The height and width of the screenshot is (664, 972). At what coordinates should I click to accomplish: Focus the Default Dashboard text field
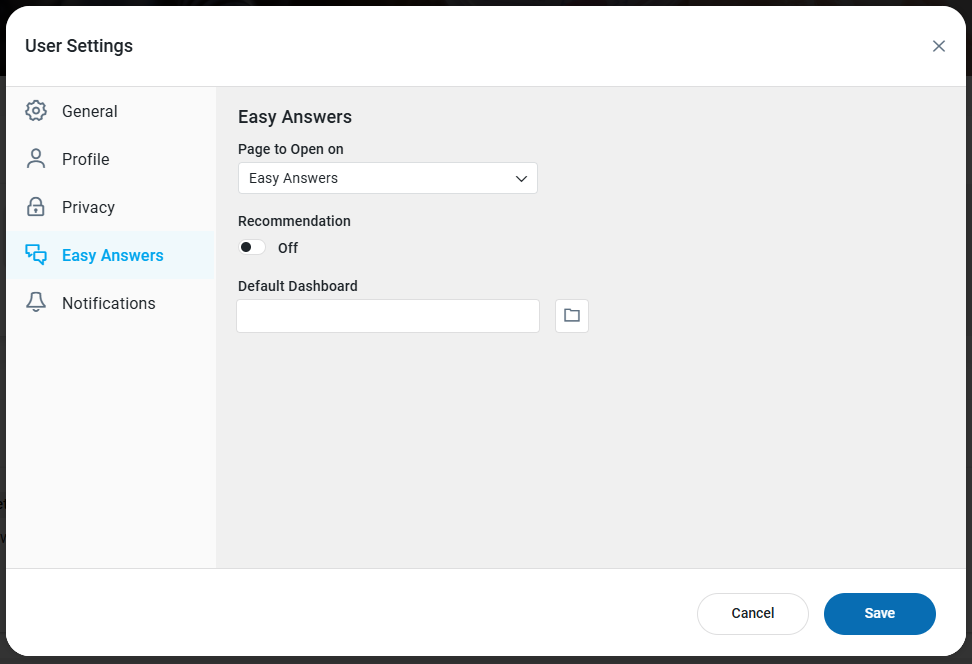388,316
